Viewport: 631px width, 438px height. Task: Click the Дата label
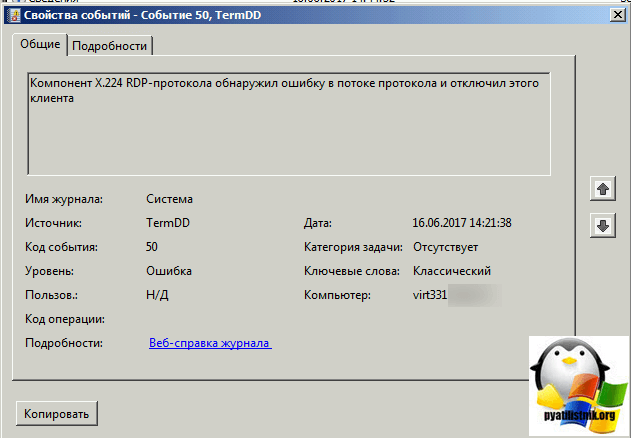pyautogui.click(x=318, y=223)
